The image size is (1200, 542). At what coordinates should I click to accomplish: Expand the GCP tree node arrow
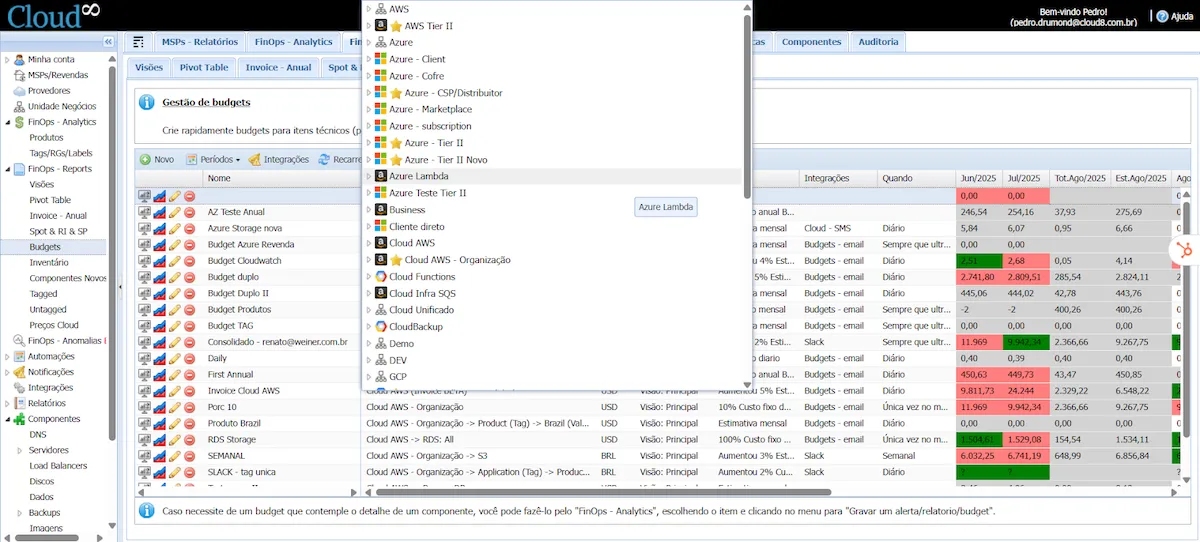(369, 376)
